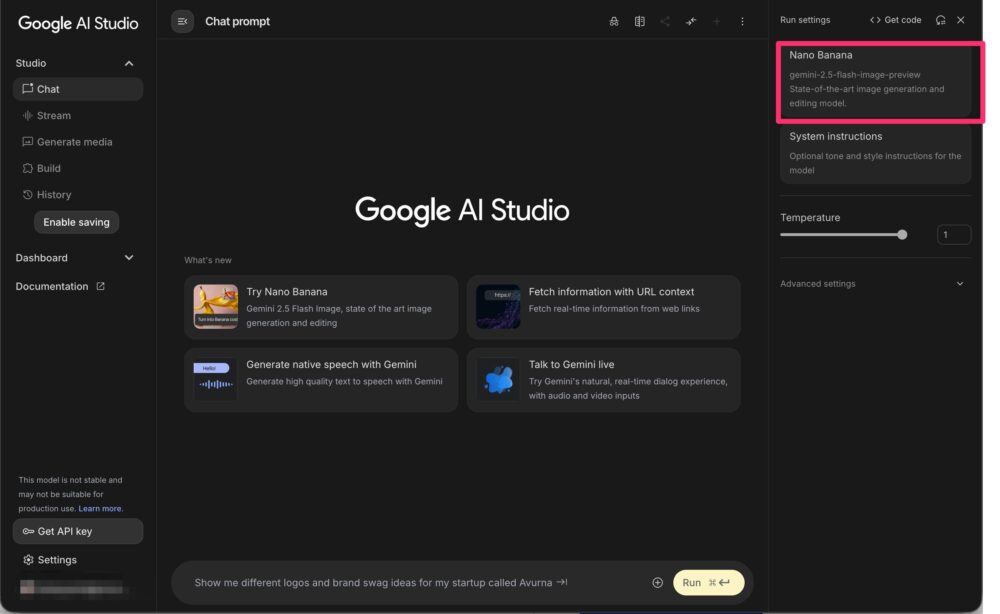This screenshot has height=614, width=1000.
Task: Open the Stream menu item
Action: [53, 115]
